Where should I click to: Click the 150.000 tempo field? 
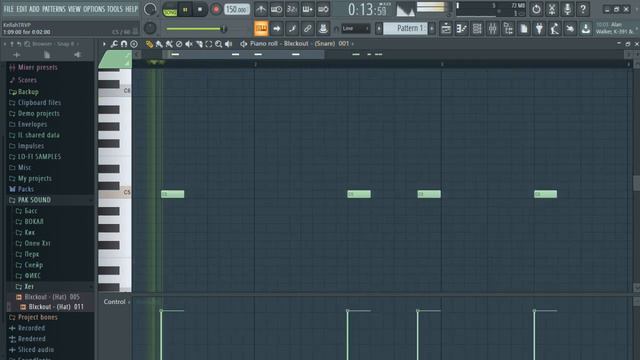point(237,9)
